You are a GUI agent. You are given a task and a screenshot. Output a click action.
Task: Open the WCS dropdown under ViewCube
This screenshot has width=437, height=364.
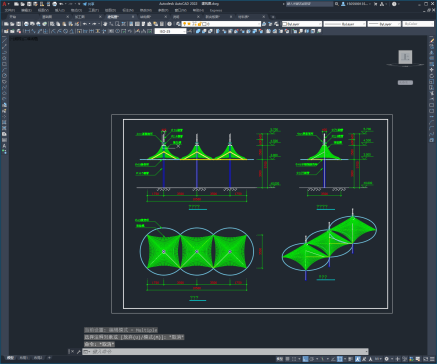405,82
